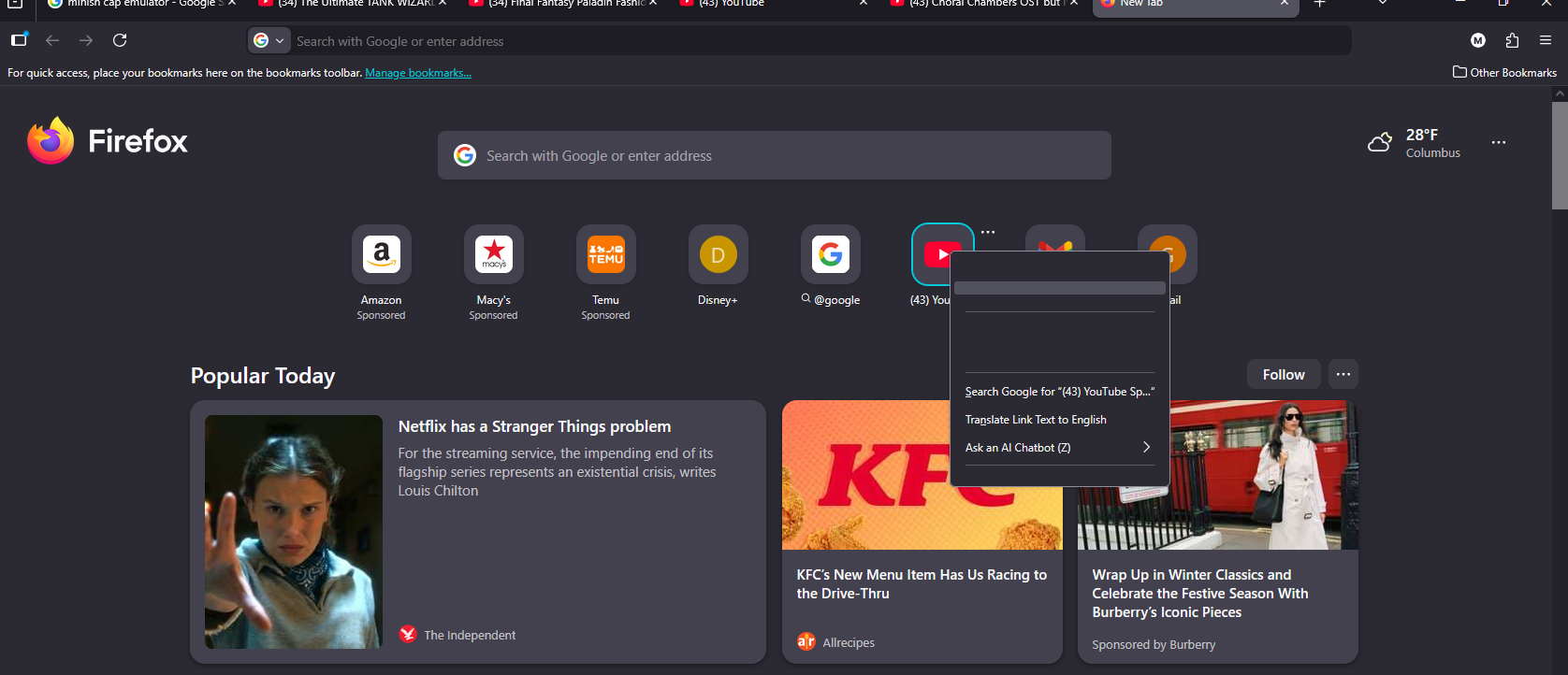Open the Netflix Stranger Things problem headline

click(x=534, y=426)
